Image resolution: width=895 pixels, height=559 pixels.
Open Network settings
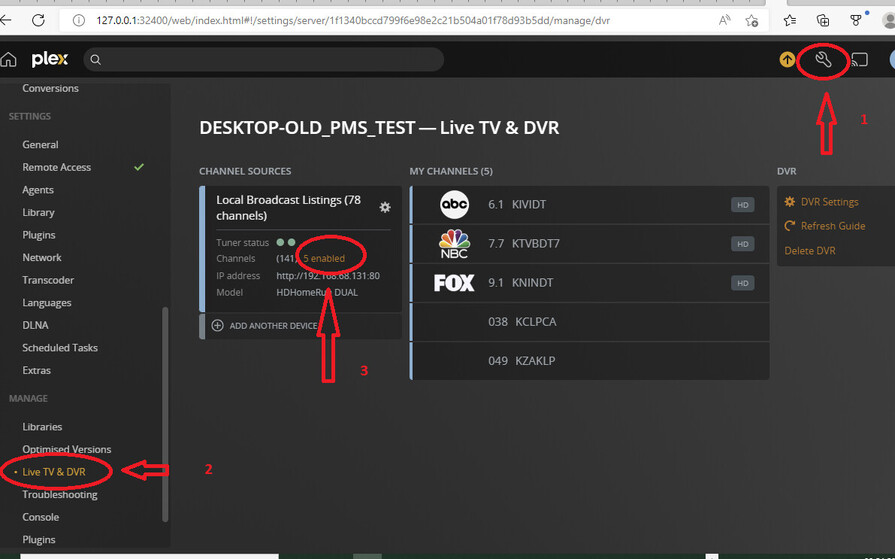[x=42, y=258]
